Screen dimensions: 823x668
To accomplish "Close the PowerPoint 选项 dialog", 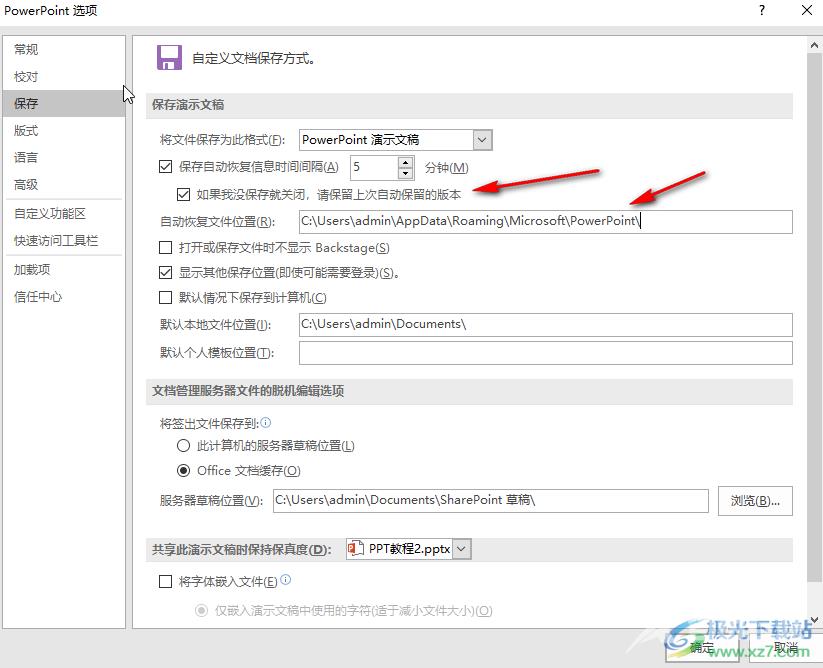I will pos(807,10).
